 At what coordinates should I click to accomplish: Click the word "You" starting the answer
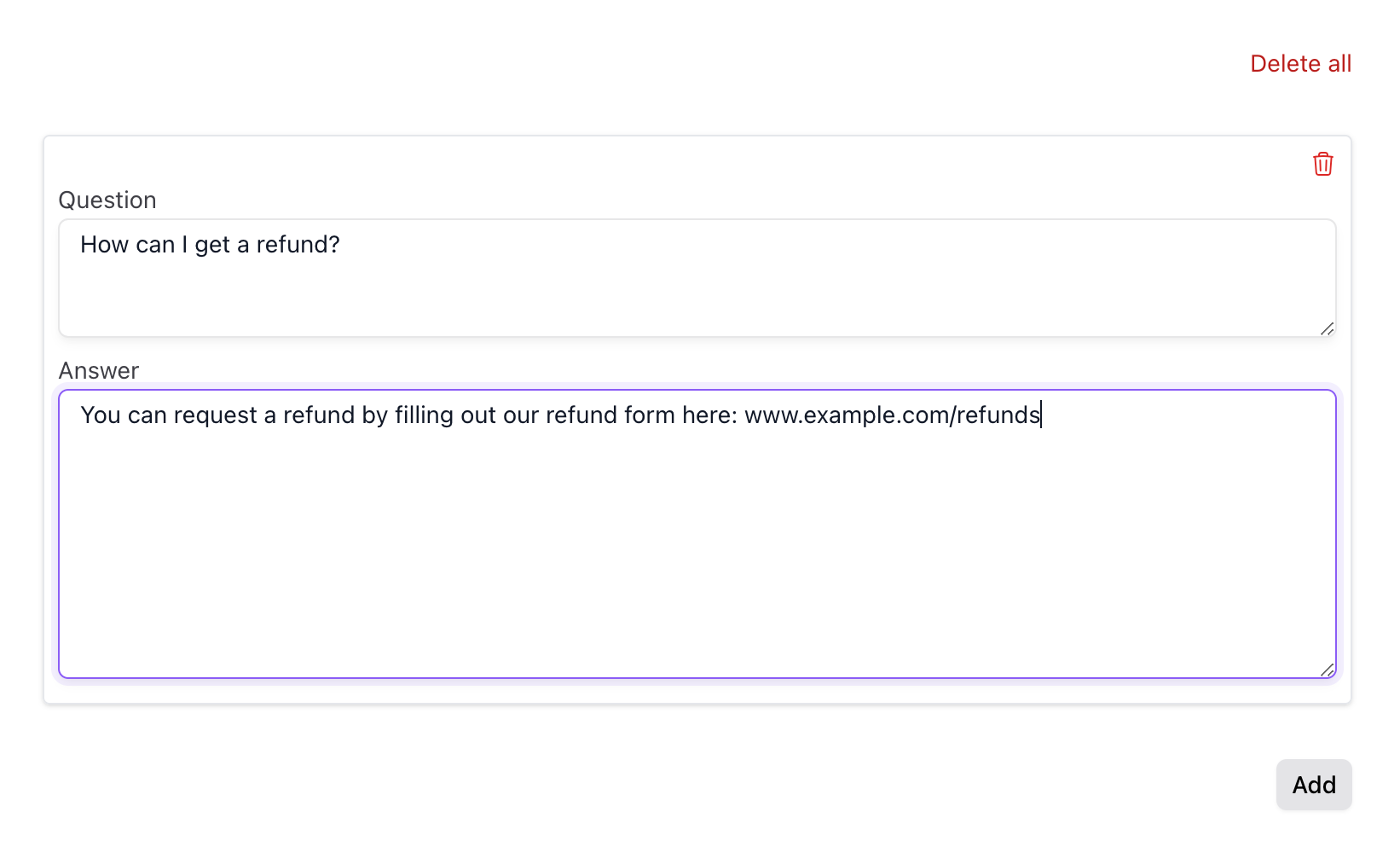[101, 415]
